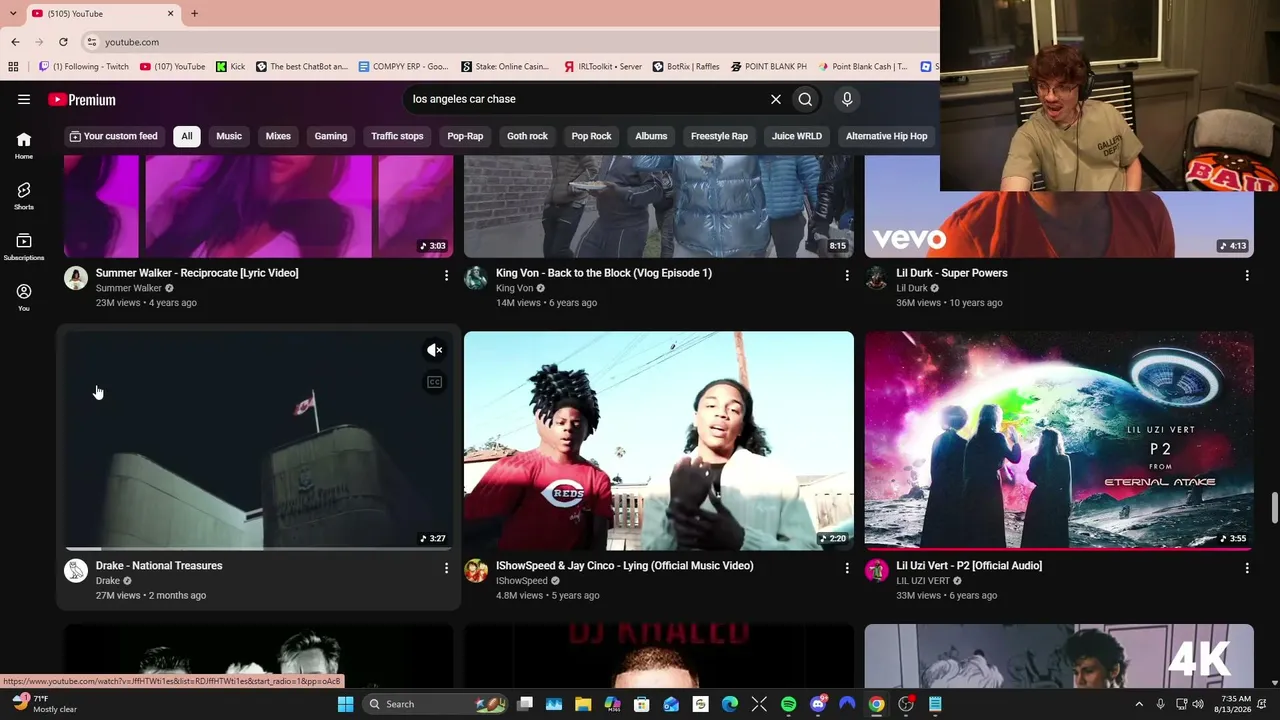Open IShowSpeed channel avatar
Image resolution: width=1280 pixels, height=720 pixels.
[476, 571]
